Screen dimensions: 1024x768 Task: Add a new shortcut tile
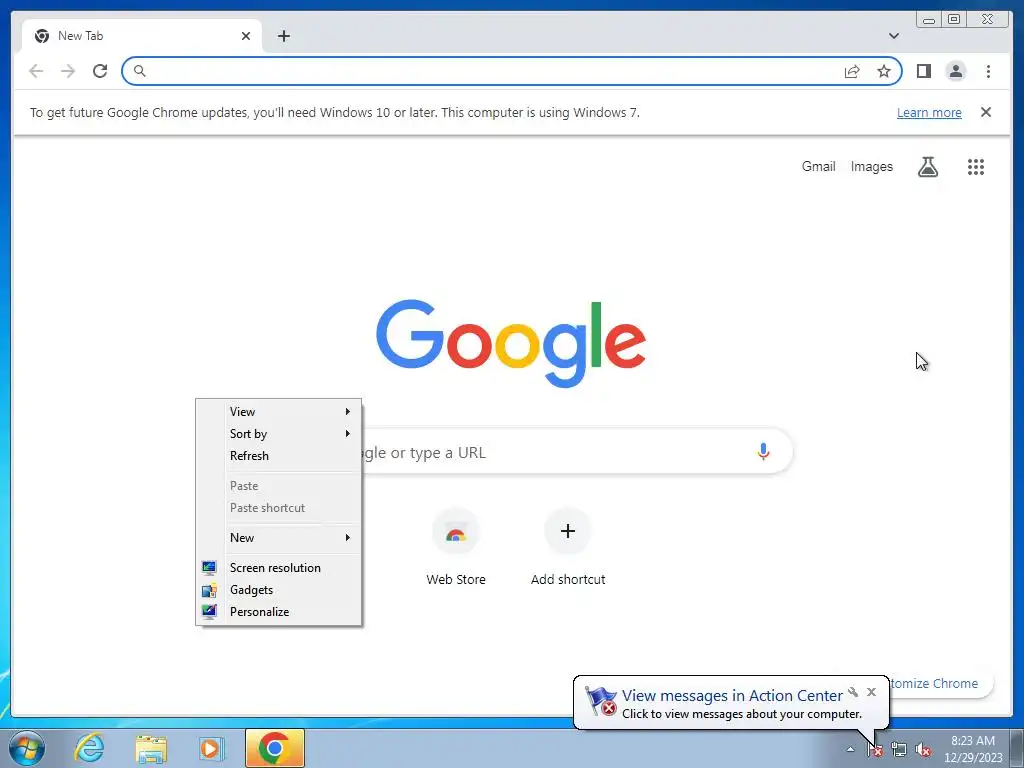click(x=568, y=547)
